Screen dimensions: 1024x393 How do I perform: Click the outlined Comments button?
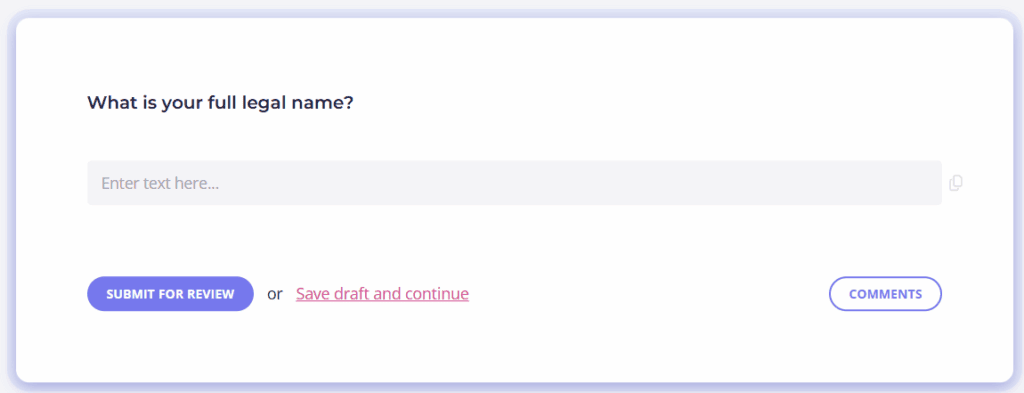(x=886, y=294)
